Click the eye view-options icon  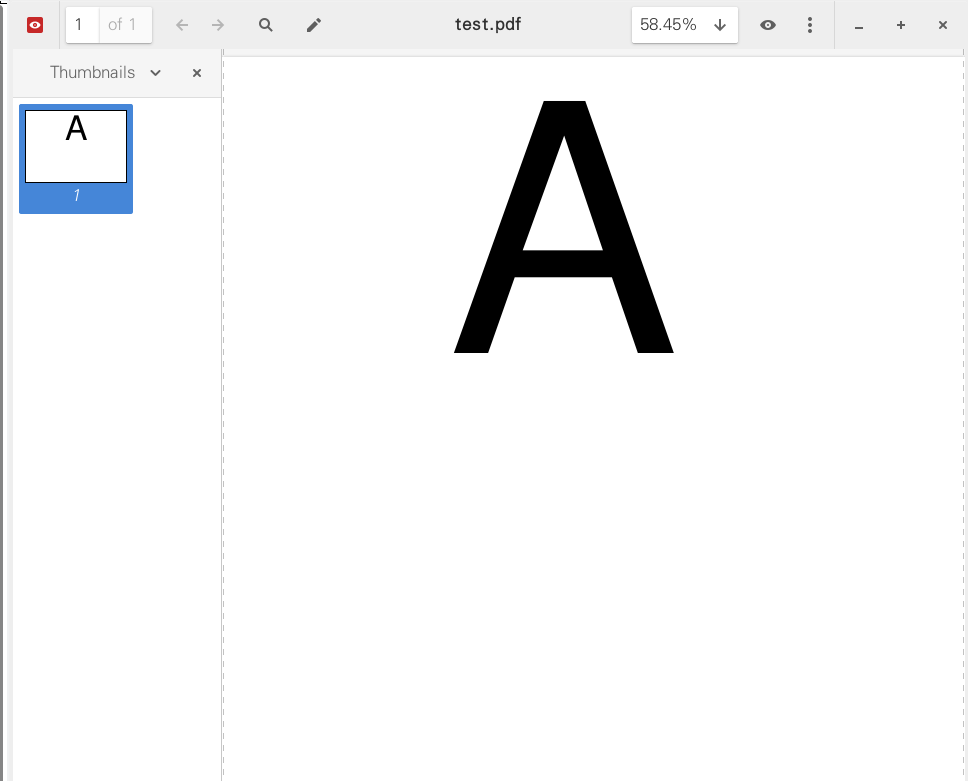(x=767, y=25)
